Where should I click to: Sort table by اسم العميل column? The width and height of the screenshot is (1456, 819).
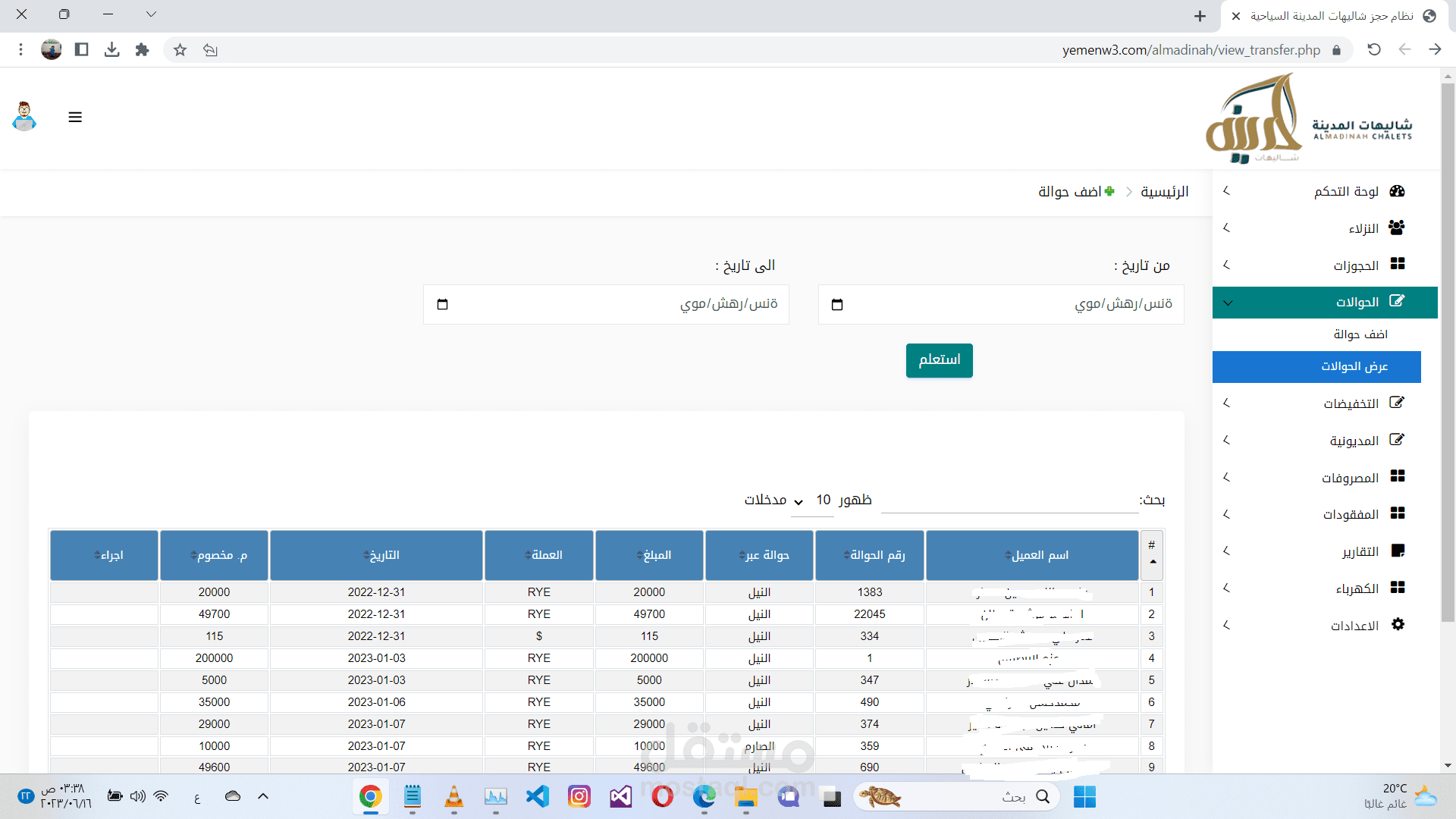coord(1032,555)
